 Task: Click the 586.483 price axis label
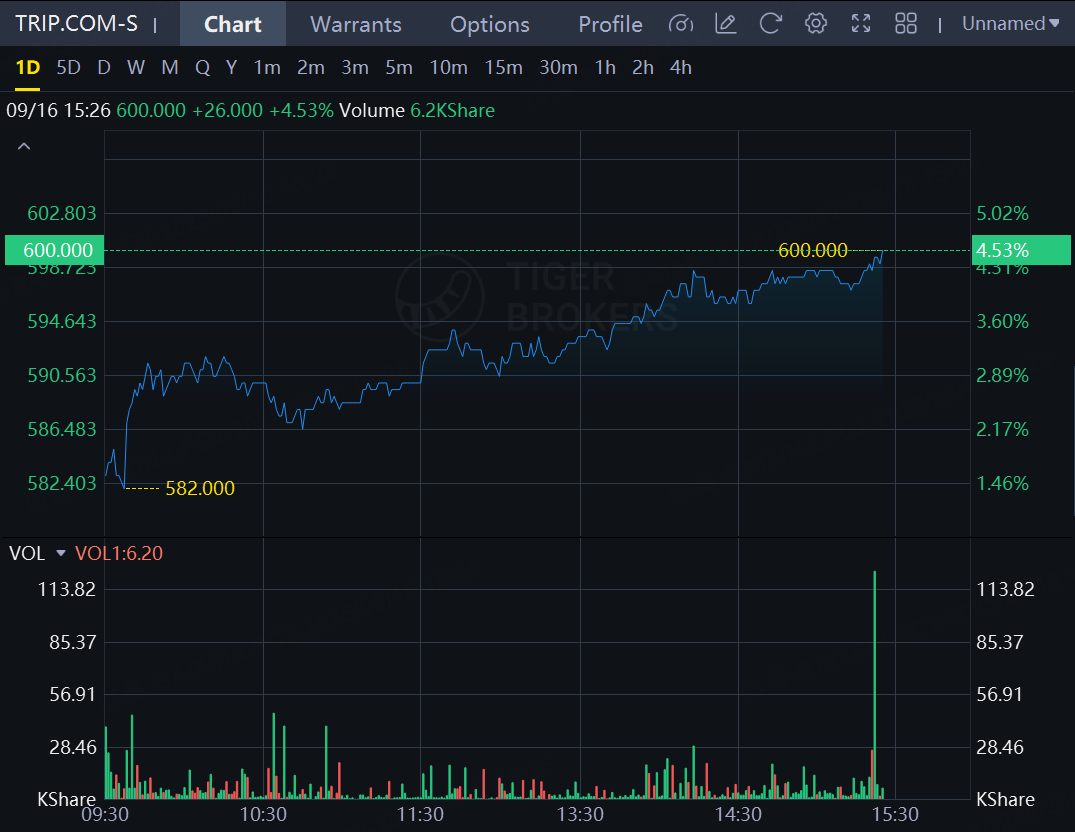62,429
